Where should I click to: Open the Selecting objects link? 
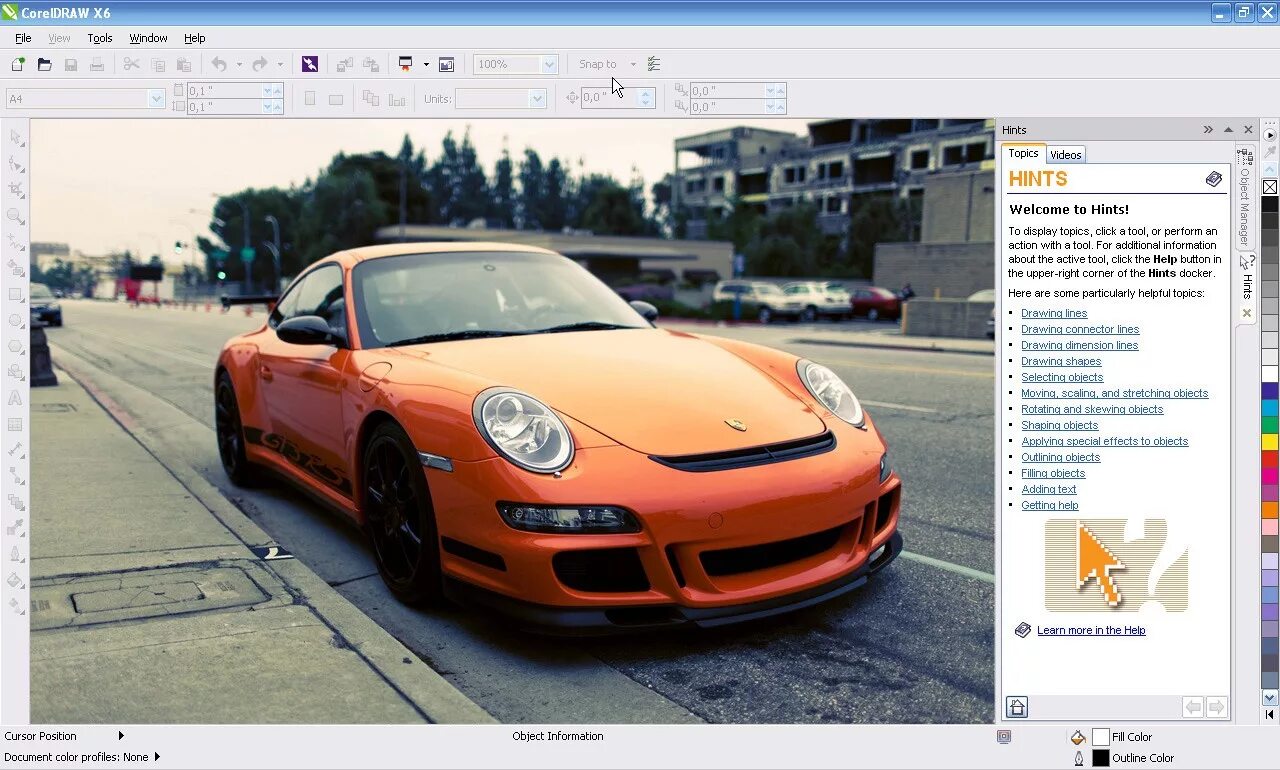tap(1062, 377)
